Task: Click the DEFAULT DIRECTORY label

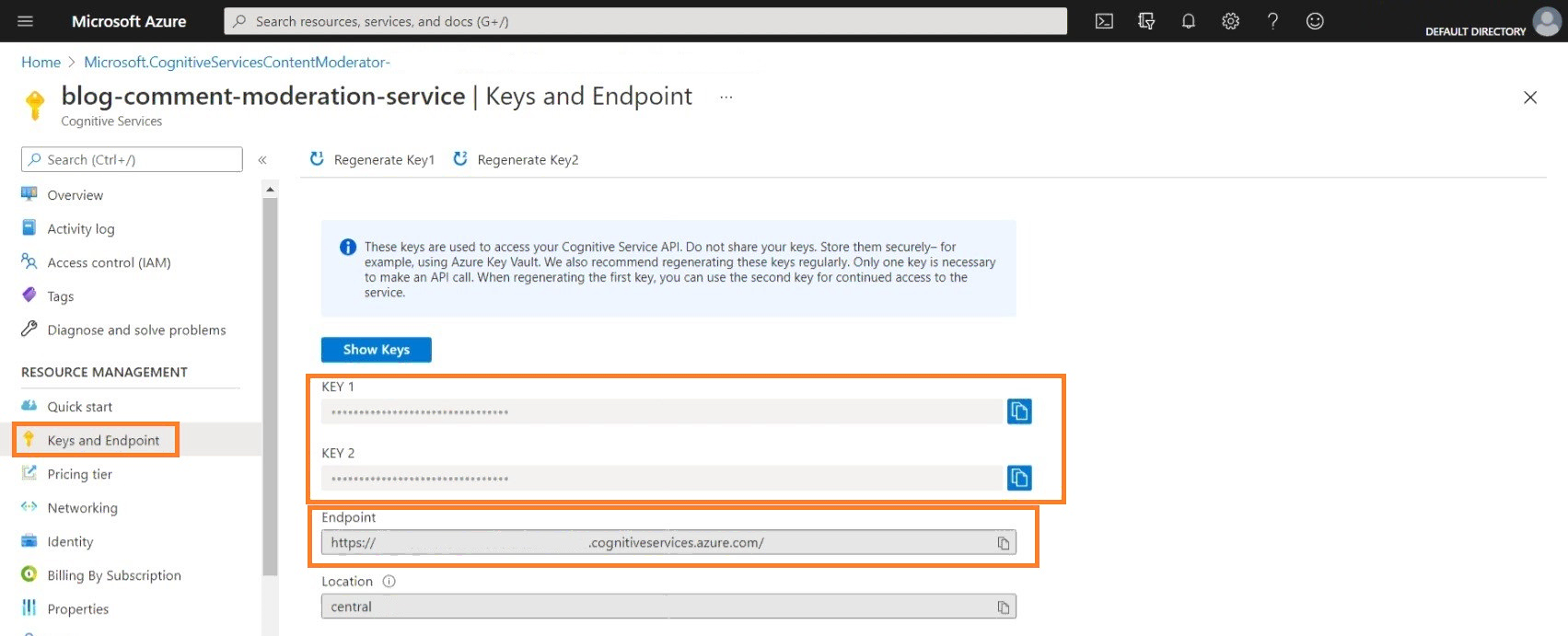Action: click(x=1475, y=31)
